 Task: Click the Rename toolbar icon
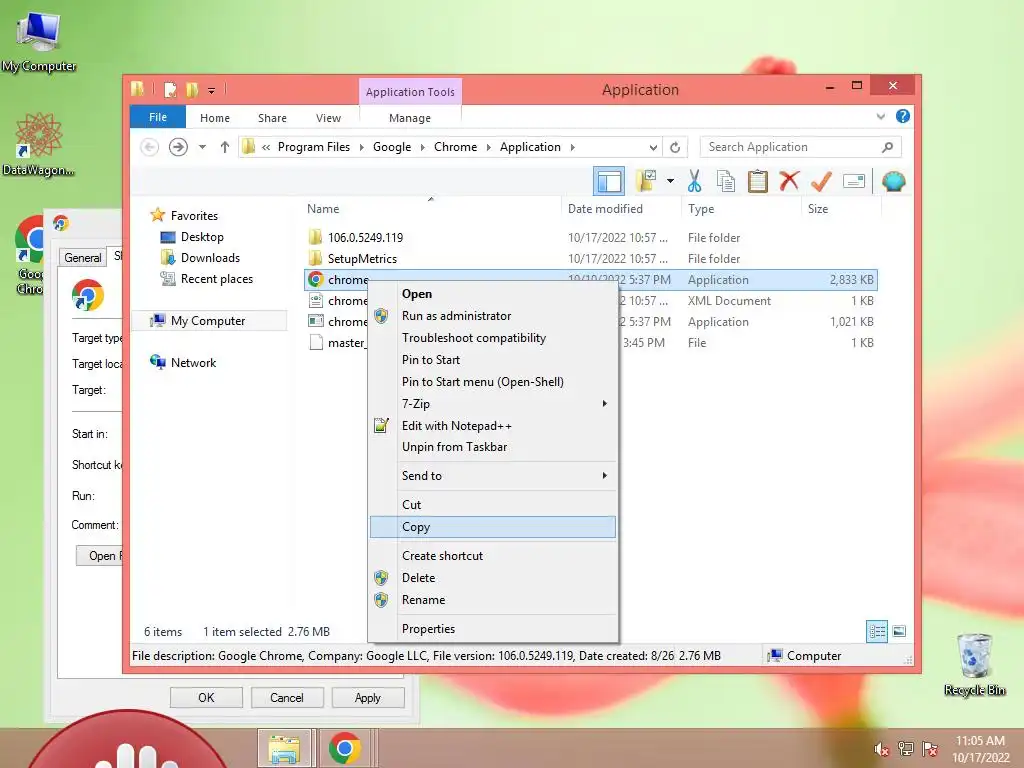854,181
